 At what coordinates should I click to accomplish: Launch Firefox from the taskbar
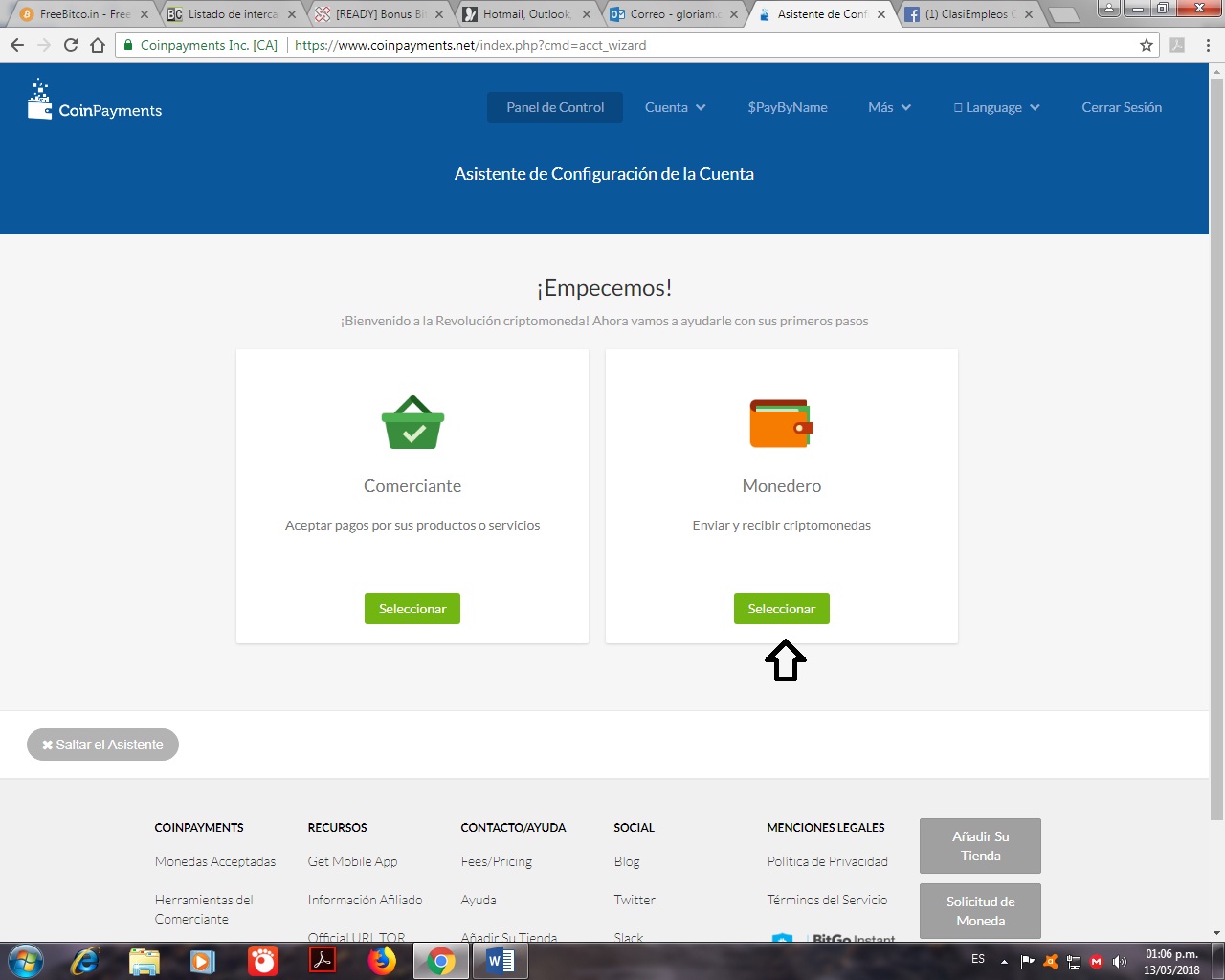(382, 961)
